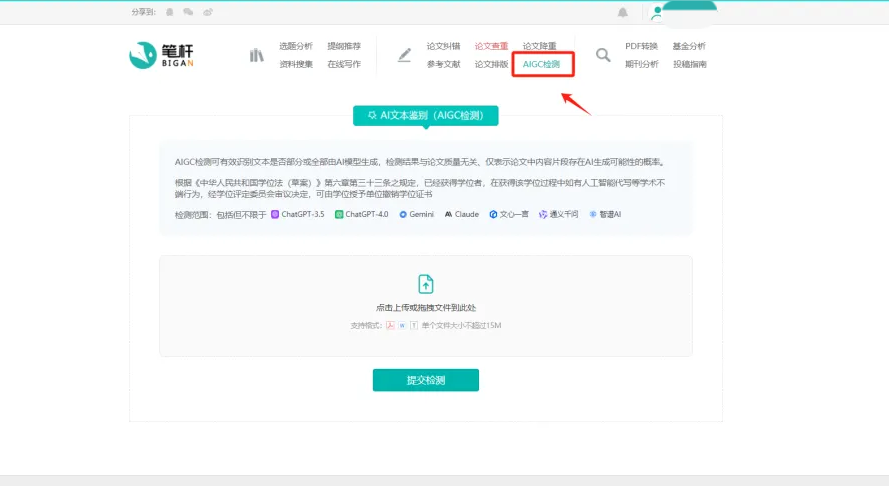Click the QQ share icon
Viewport: 889px width, 486px height.
click(170, 12)
